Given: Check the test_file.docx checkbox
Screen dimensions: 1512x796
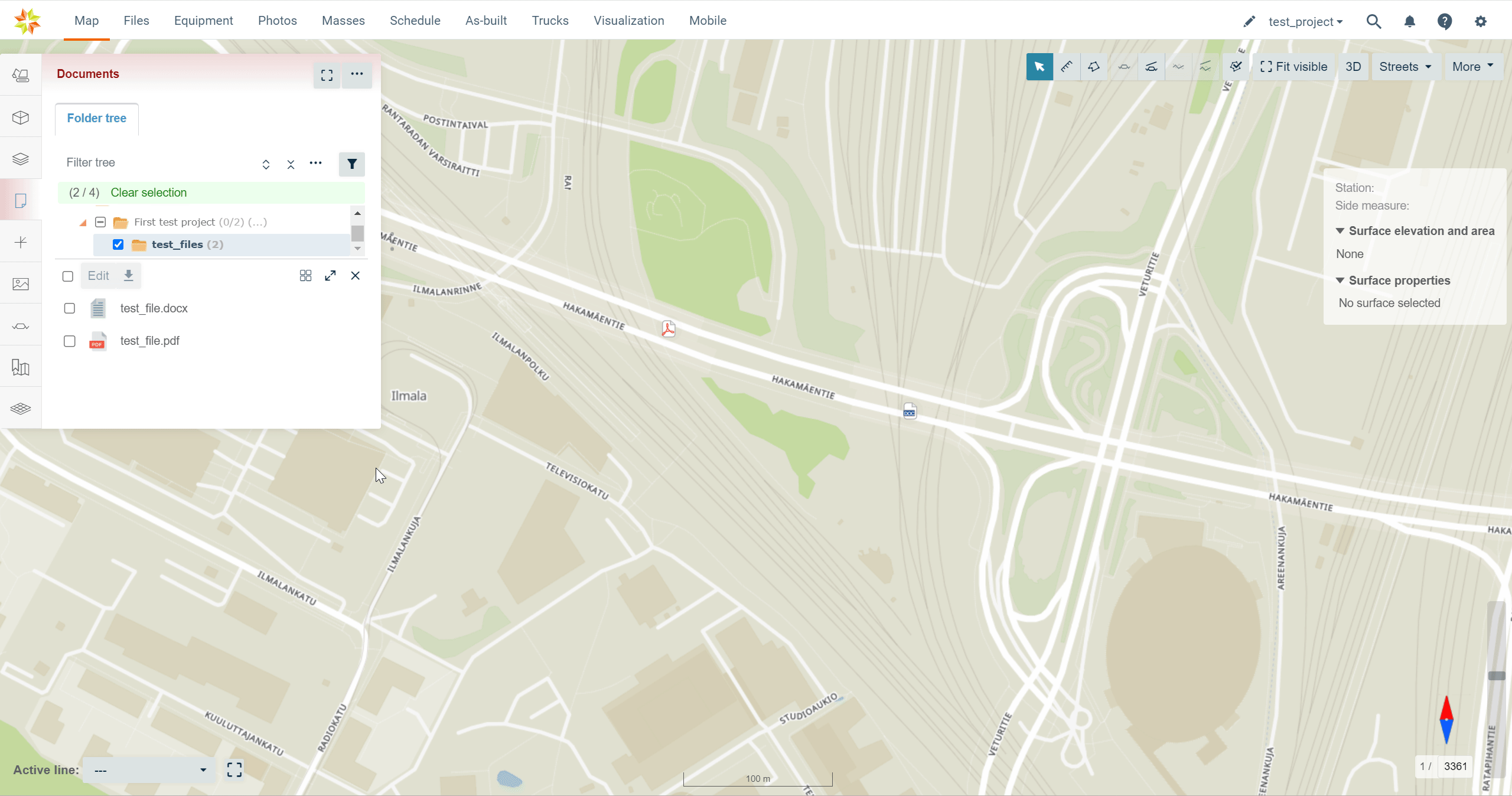Looking at the screenshot, I should pos(70,308).
